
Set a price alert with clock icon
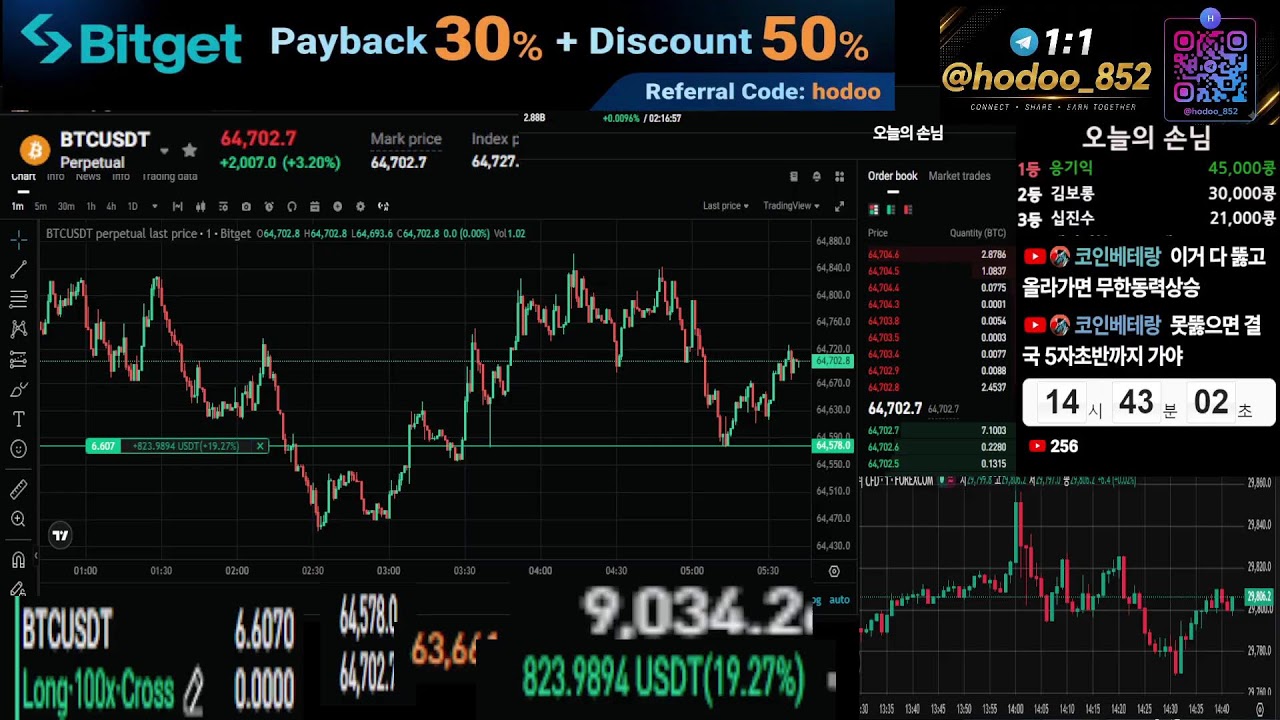coord(269,206)
